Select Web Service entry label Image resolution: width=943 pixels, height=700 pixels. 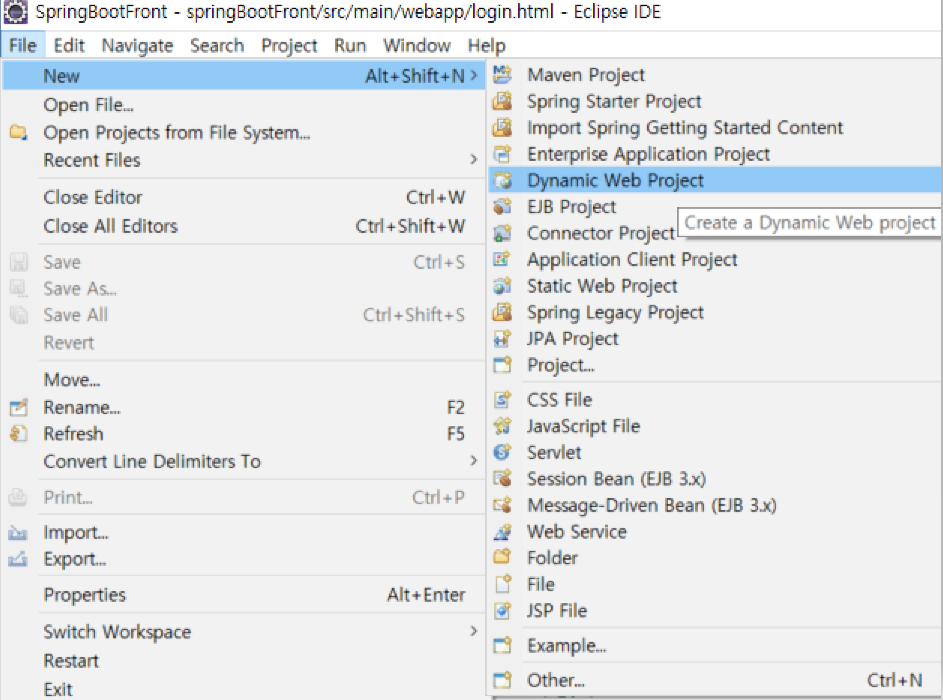(577, 532)
